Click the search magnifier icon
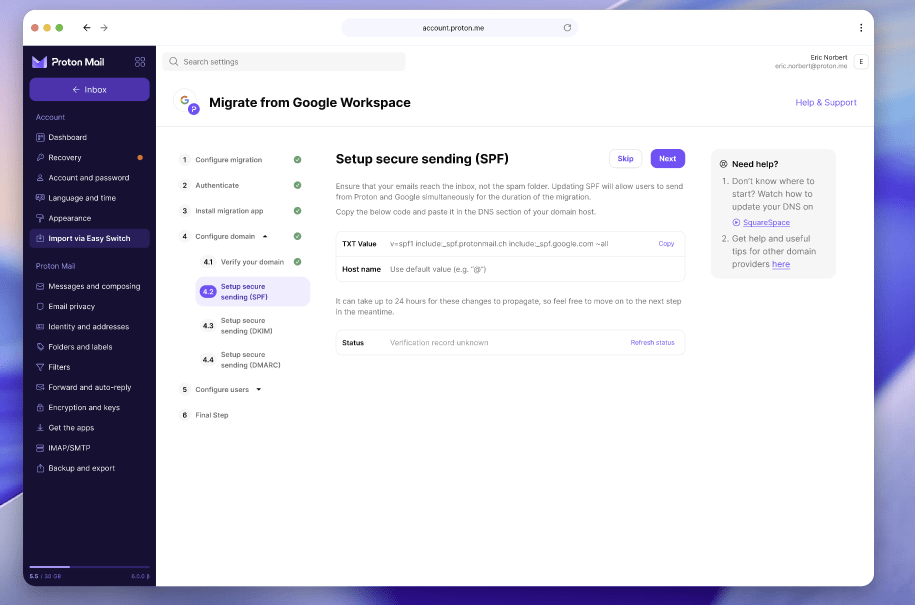 click(x=174, y=61)
